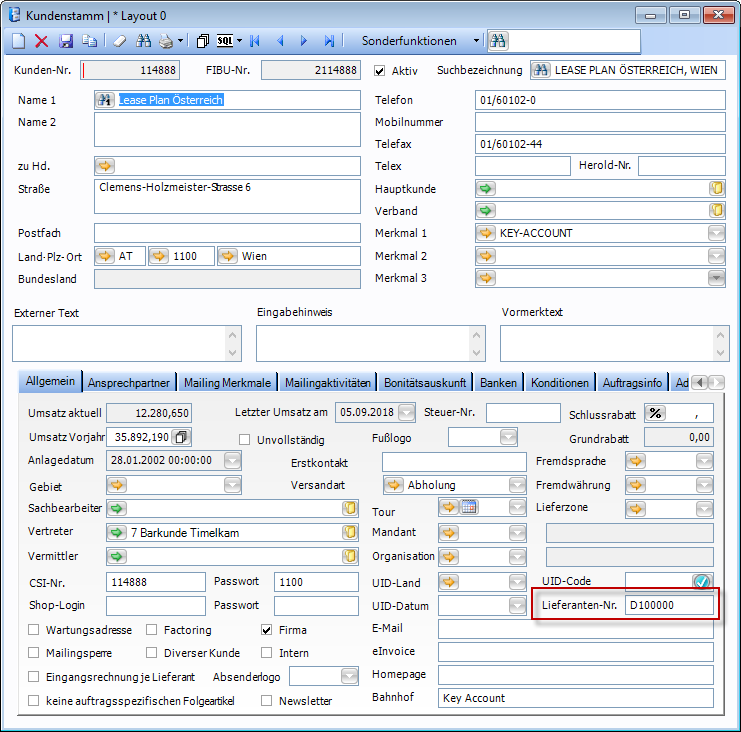The height and width of the screenshot is (732, 741).
Task: Open the Konditionen tab
Action: tap(559, 382)
